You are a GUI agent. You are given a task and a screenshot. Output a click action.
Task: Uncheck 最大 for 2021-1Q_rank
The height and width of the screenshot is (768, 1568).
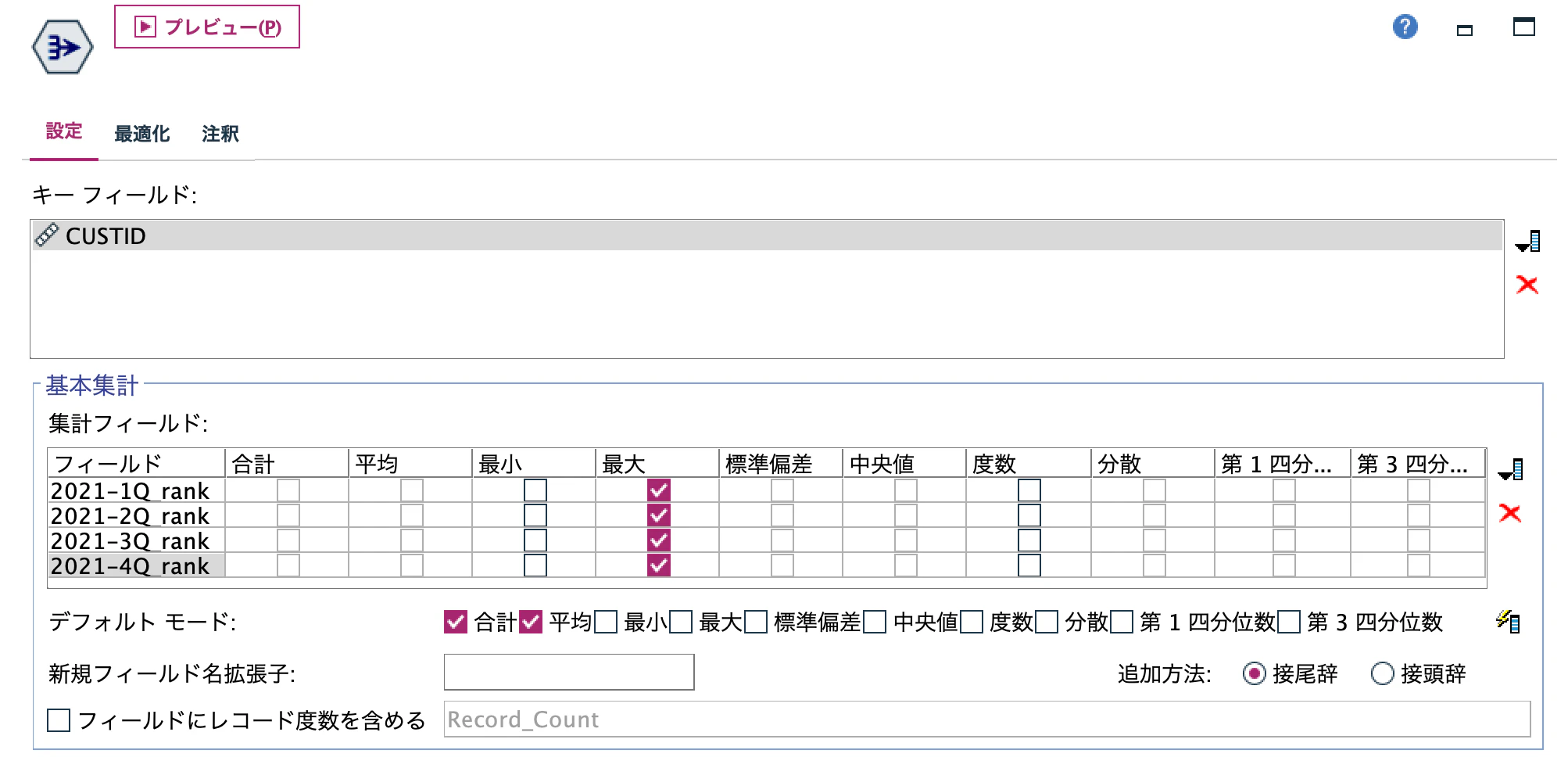[659, 490]
